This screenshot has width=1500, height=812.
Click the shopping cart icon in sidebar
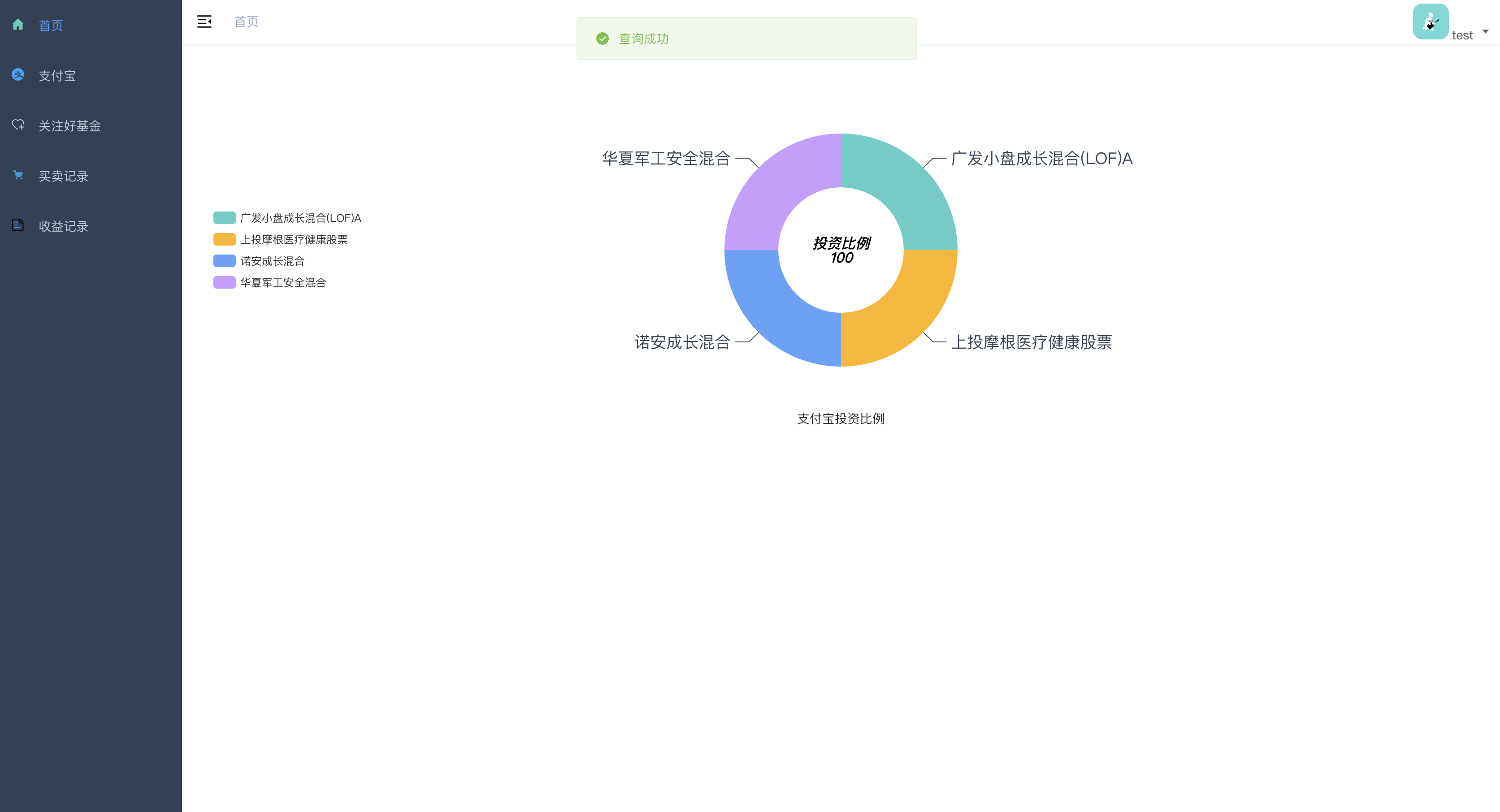18,175
